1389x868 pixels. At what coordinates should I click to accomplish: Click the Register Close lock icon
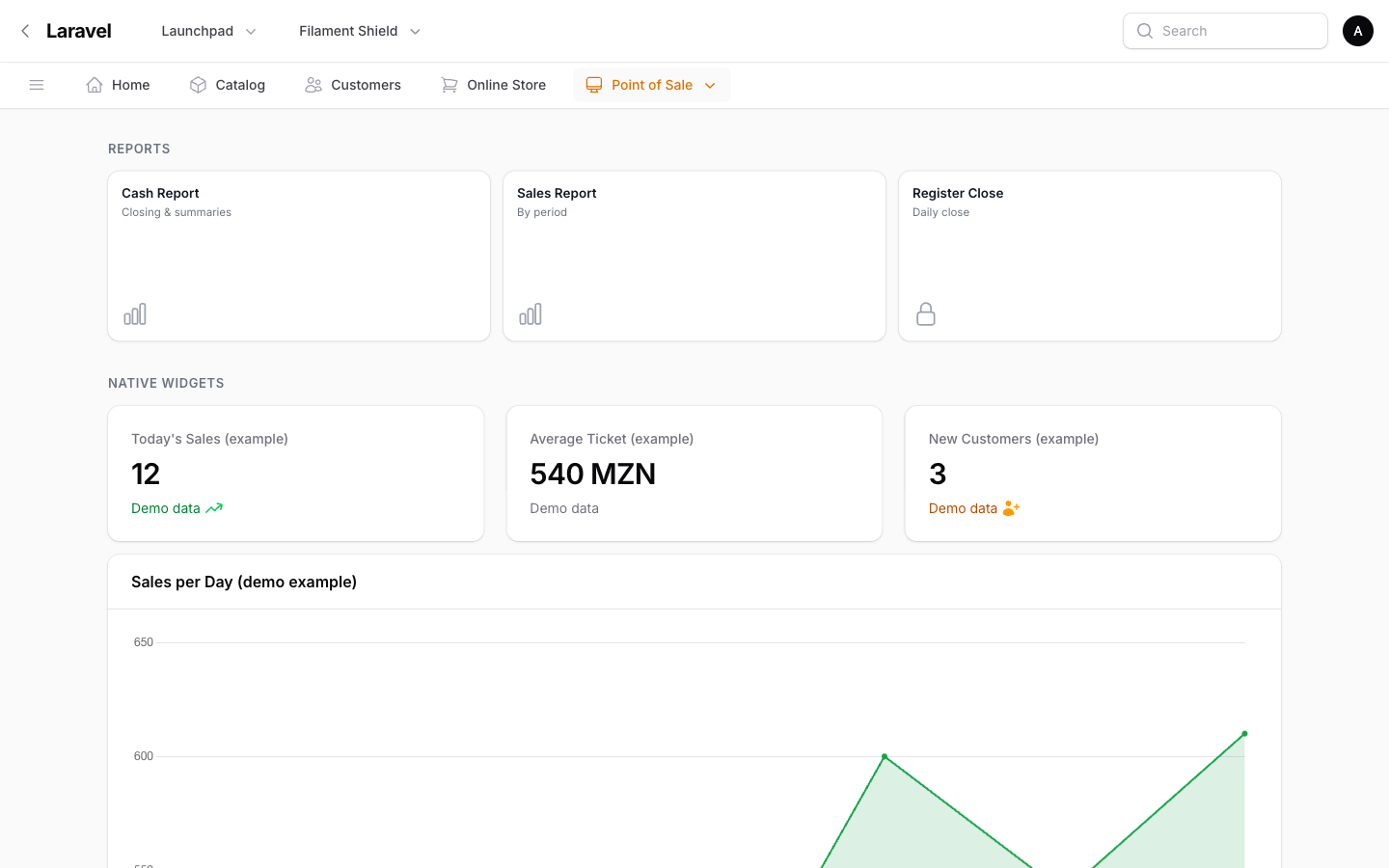(x=926, y=313)
